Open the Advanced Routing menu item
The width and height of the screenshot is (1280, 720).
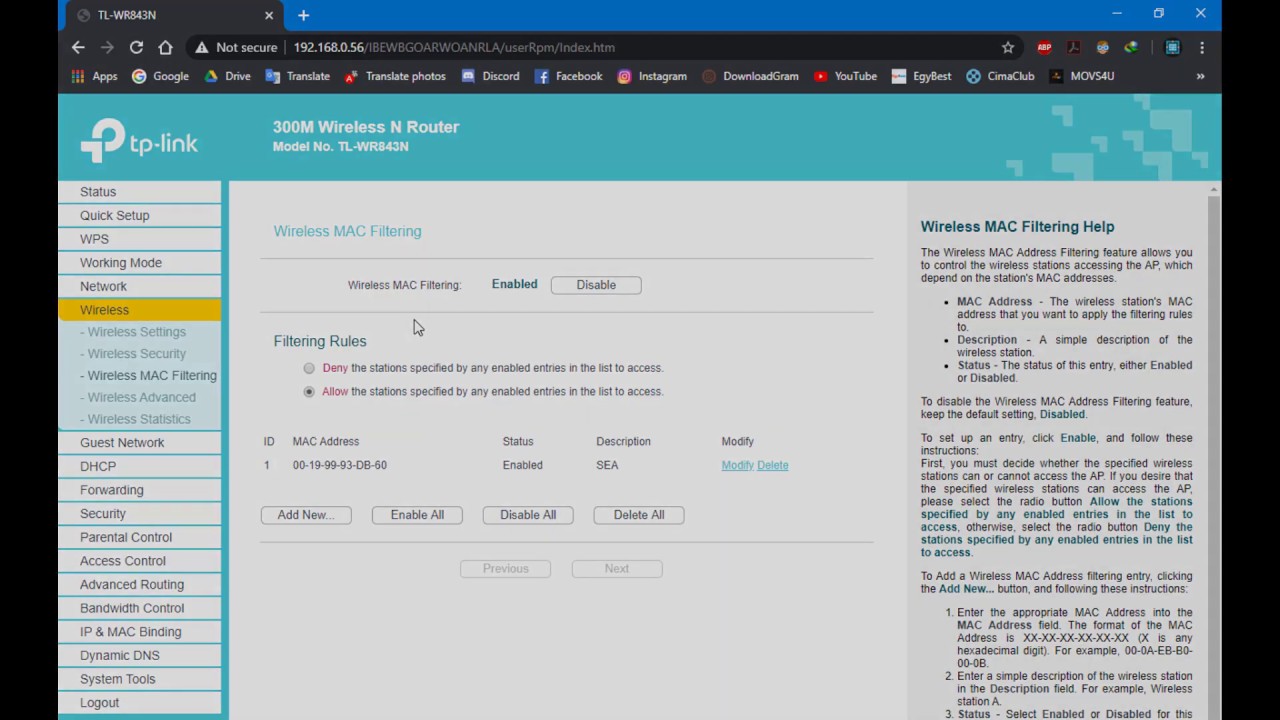click(x=139, y=585)
